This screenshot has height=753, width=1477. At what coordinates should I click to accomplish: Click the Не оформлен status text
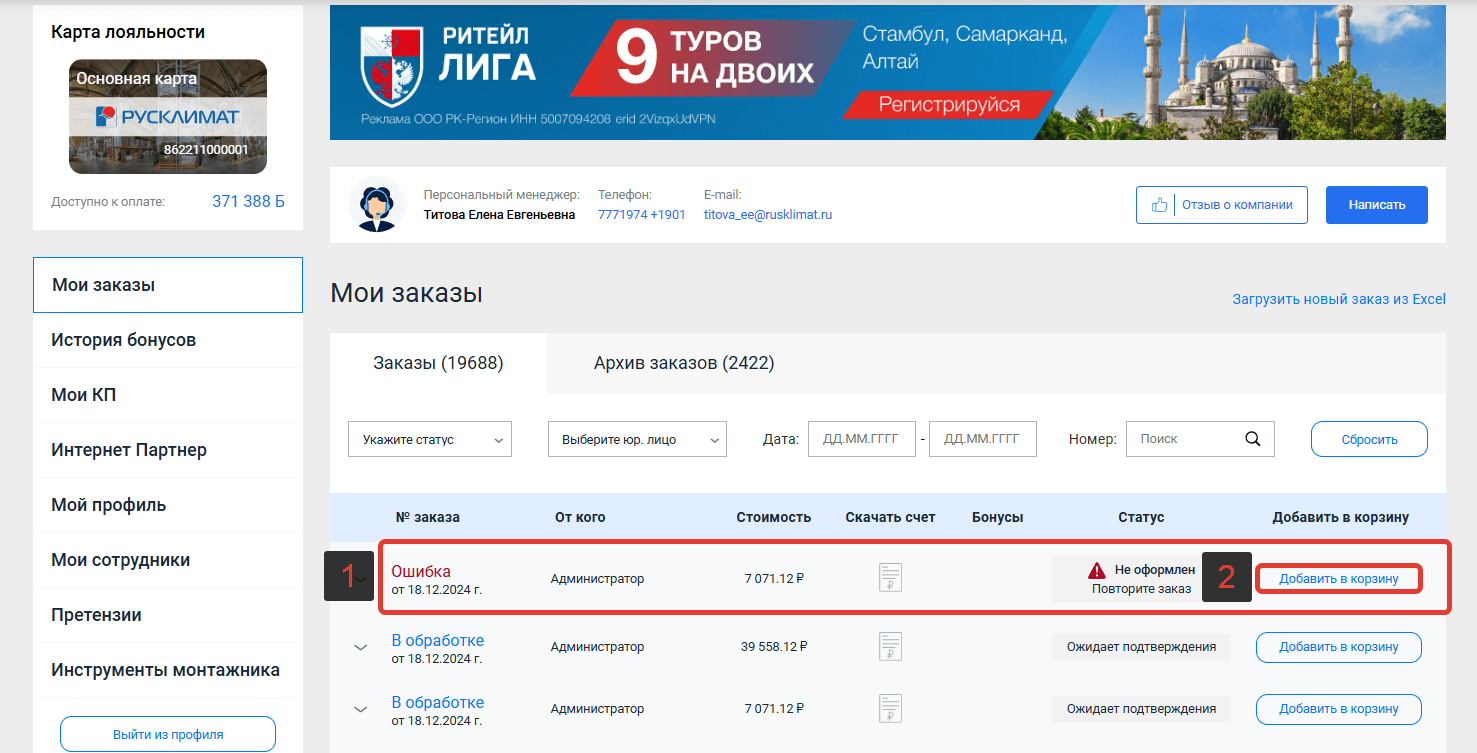coord(1155,570)
